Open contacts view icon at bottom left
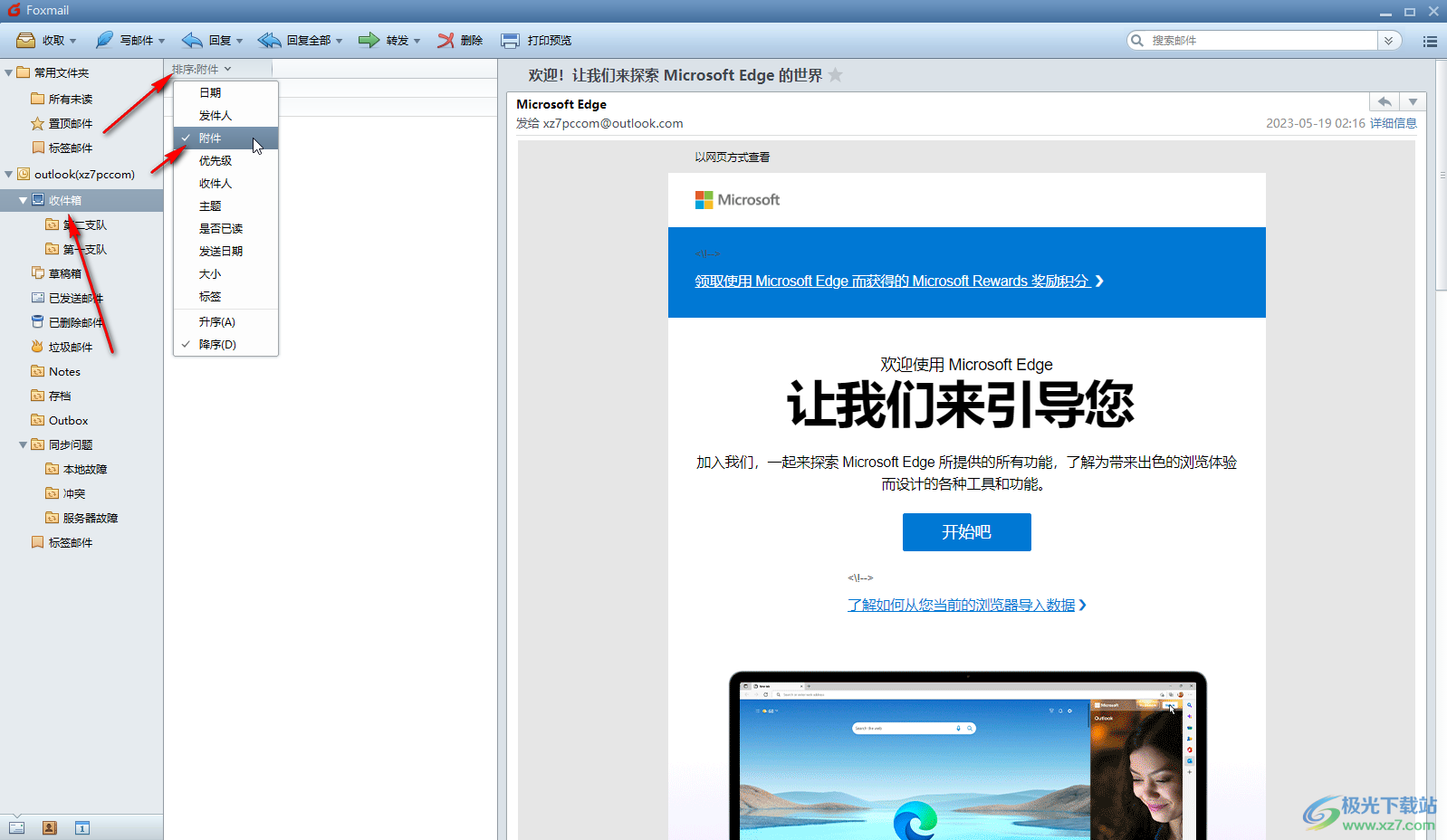 [x=50, y=827]
